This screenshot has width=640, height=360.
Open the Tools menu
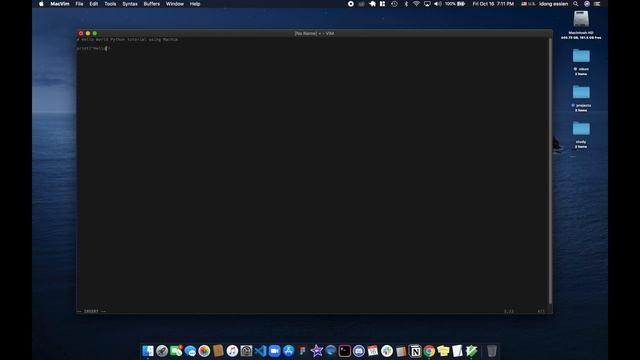point(110,4)
